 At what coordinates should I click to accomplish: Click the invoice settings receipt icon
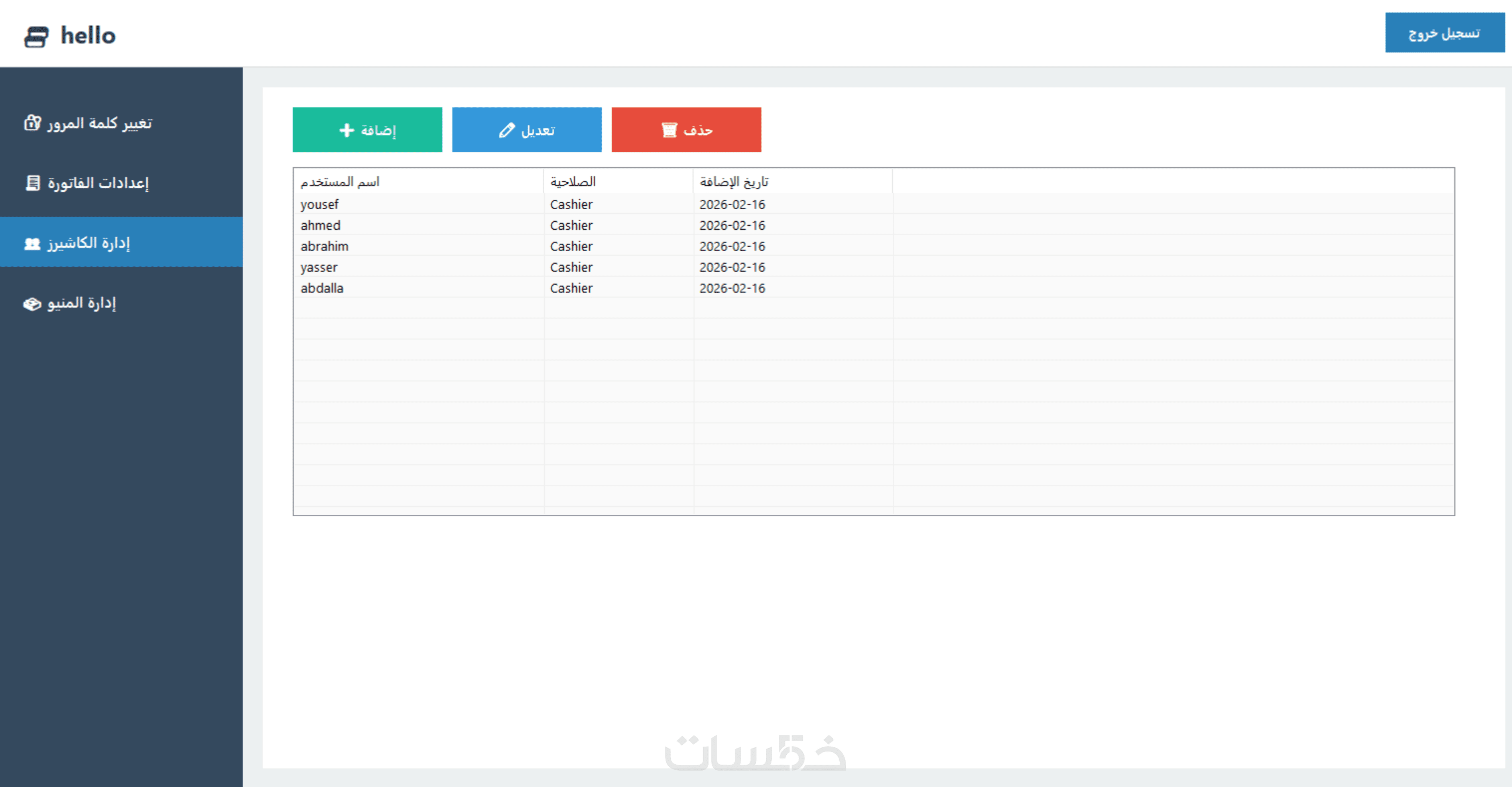point(33,183)
